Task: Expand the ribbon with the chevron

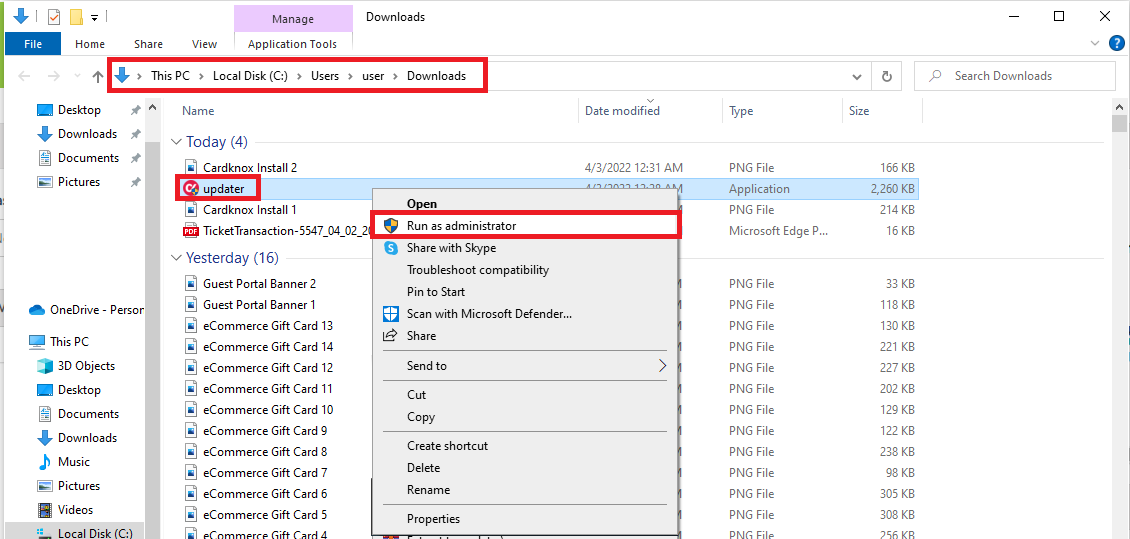Action: (x=1095, y=44)
